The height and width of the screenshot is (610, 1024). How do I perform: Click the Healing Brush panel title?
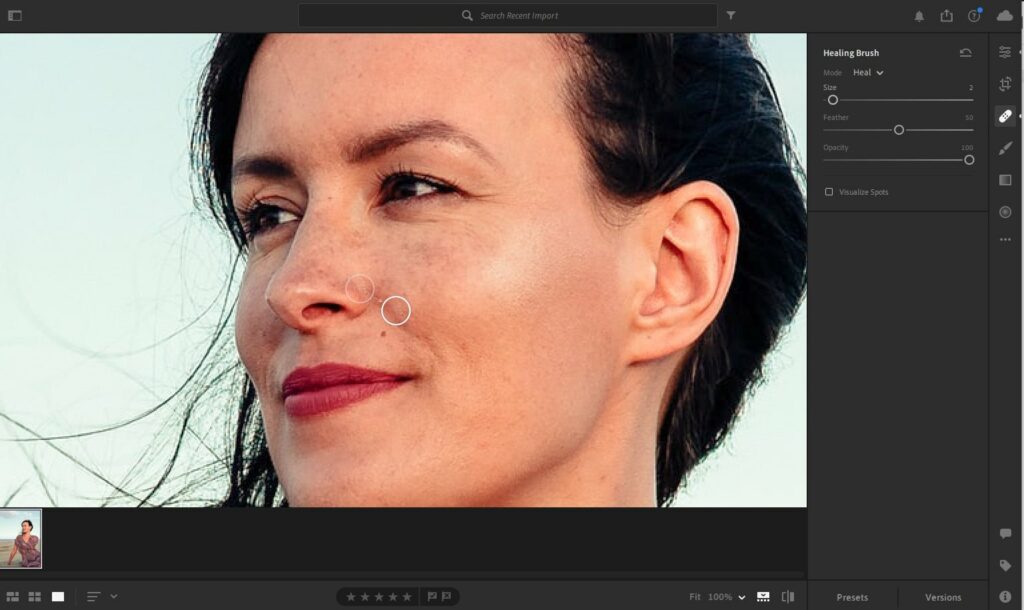tap(851, 53)
